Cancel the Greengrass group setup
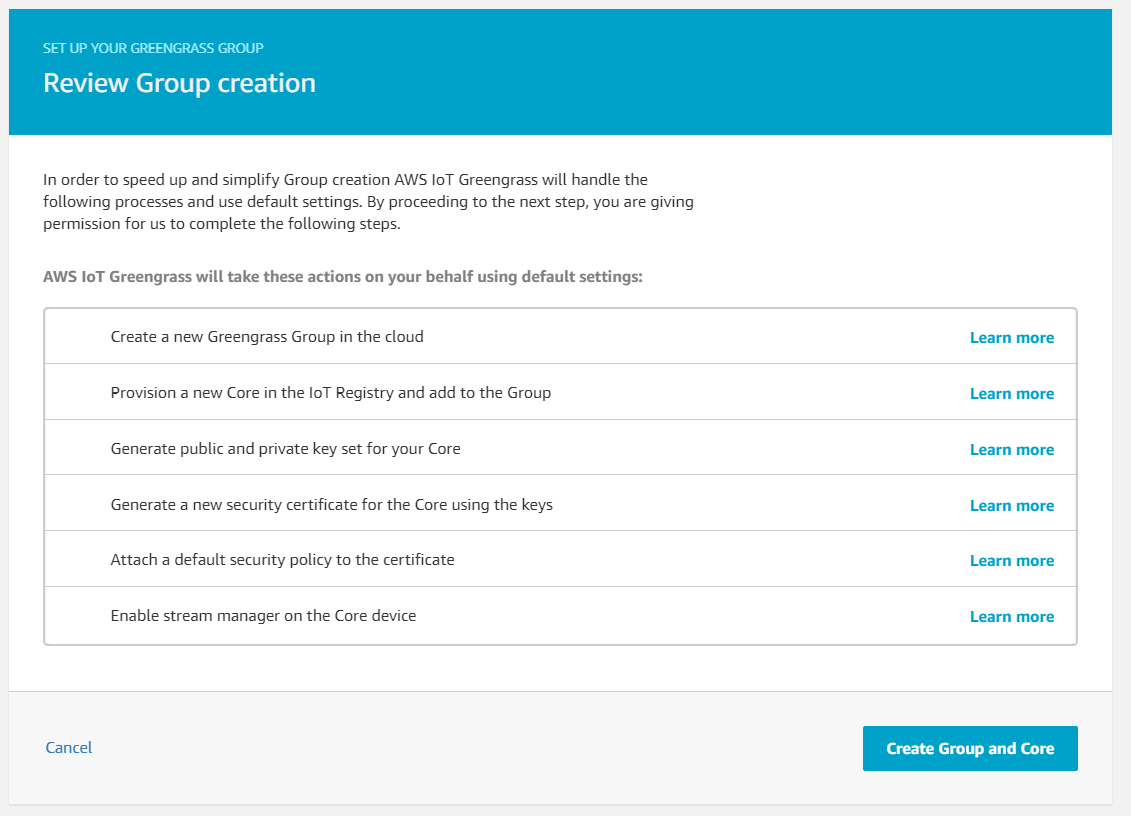 click(69, 747)
